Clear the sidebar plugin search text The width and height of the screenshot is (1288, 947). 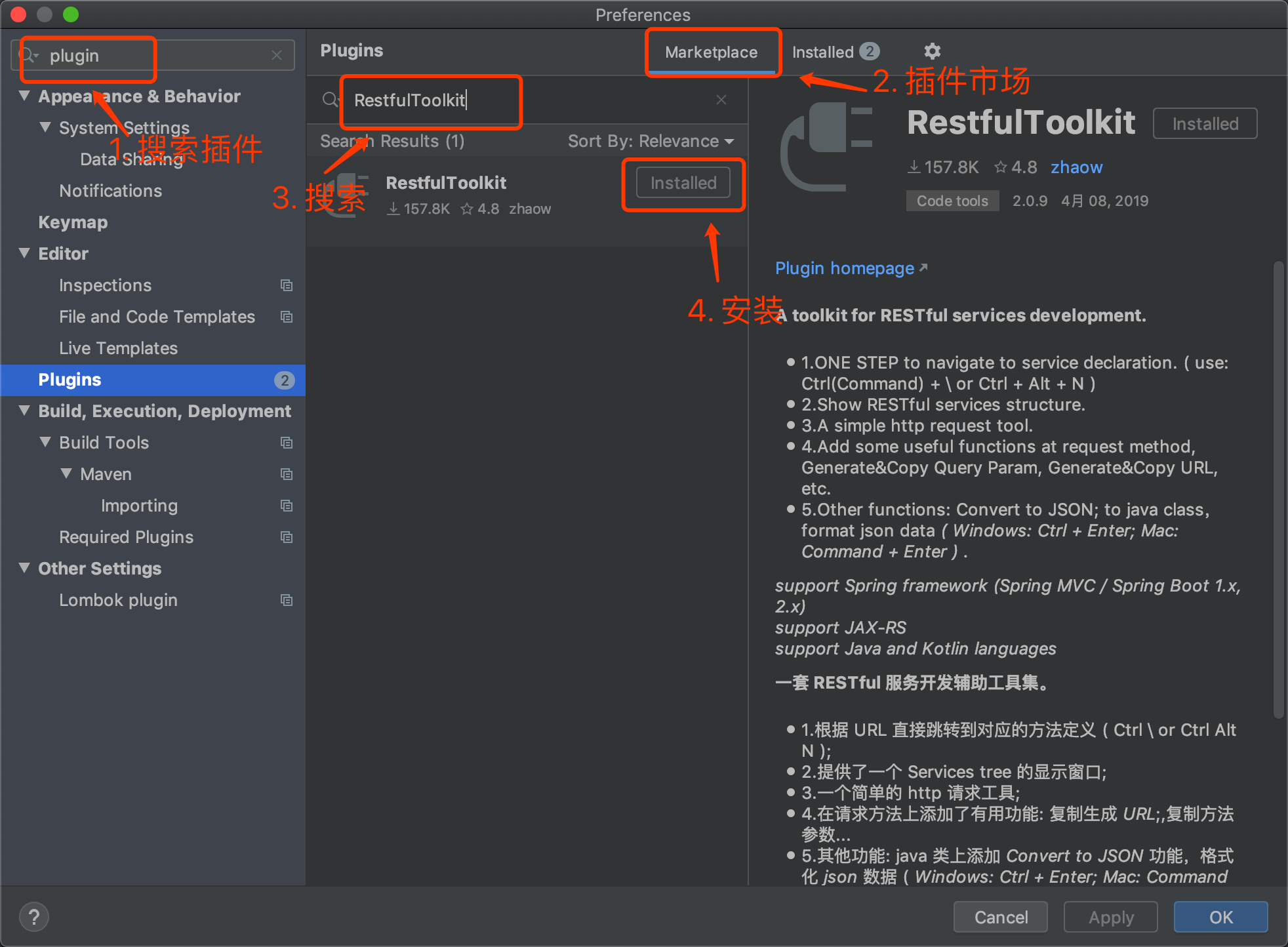(277, 56)
